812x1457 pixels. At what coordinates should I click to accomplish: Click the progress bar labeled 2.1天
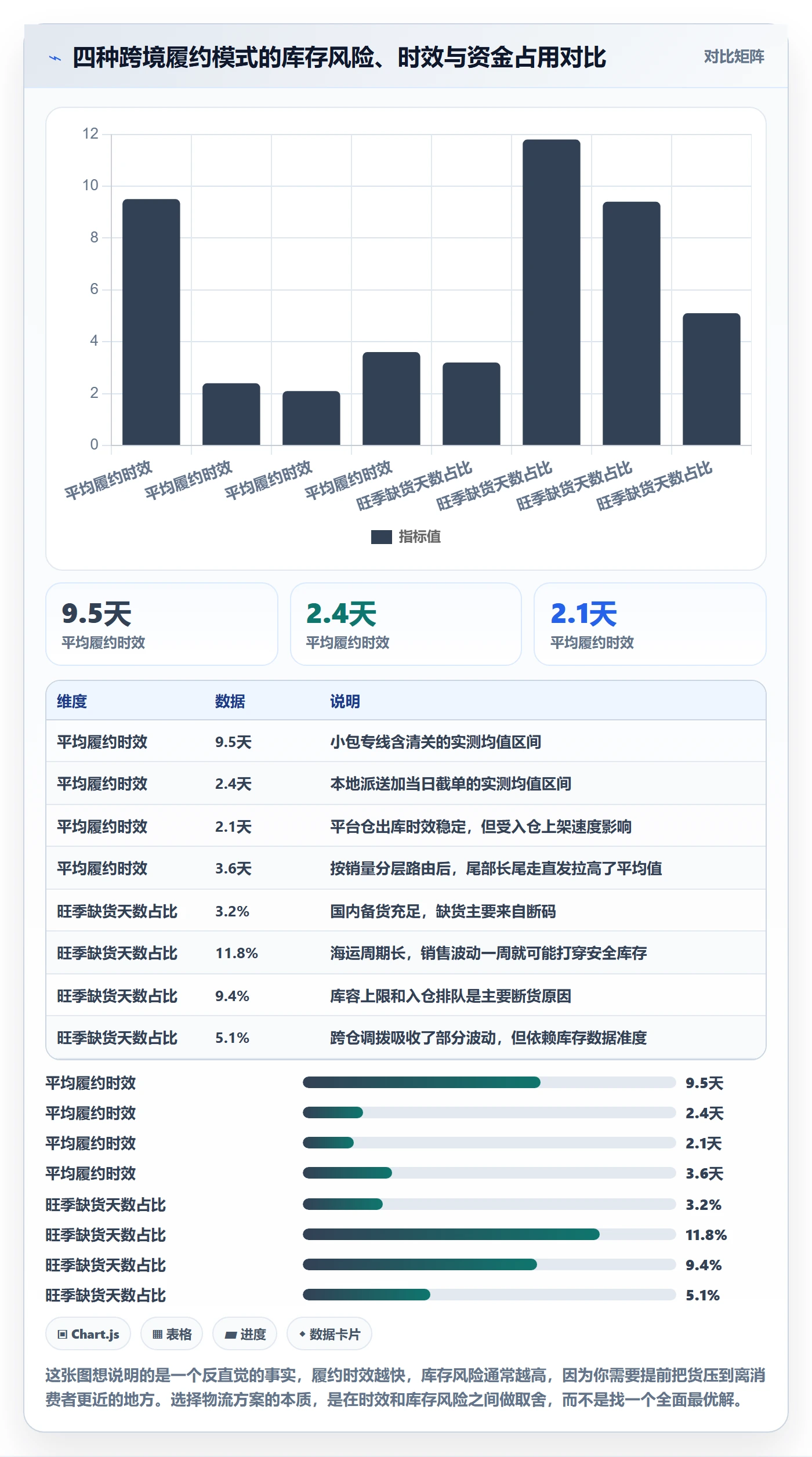[489, 1143]
